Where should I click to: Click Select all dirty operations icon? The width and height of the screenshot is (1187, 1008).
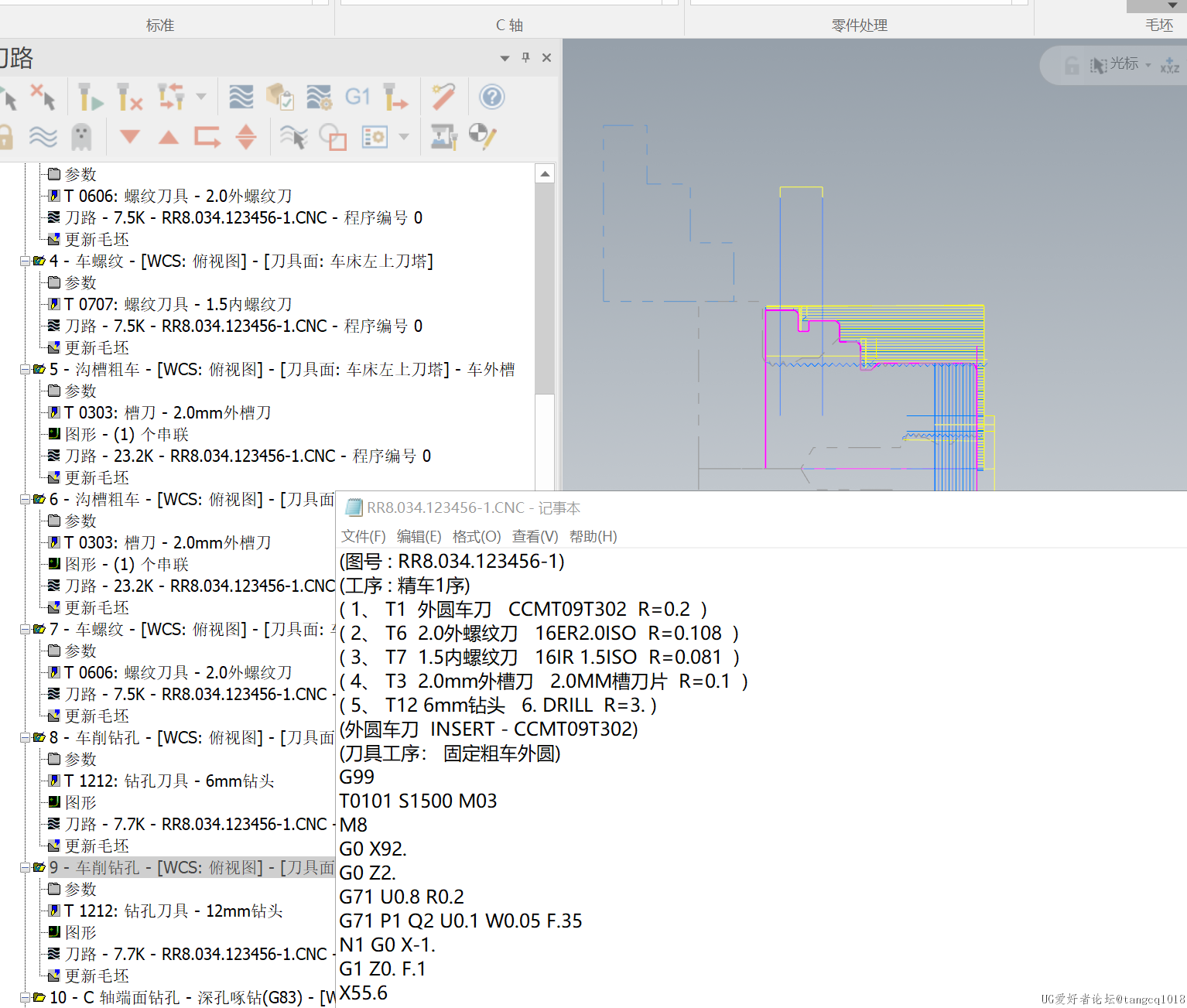click(x=43, y=97)
